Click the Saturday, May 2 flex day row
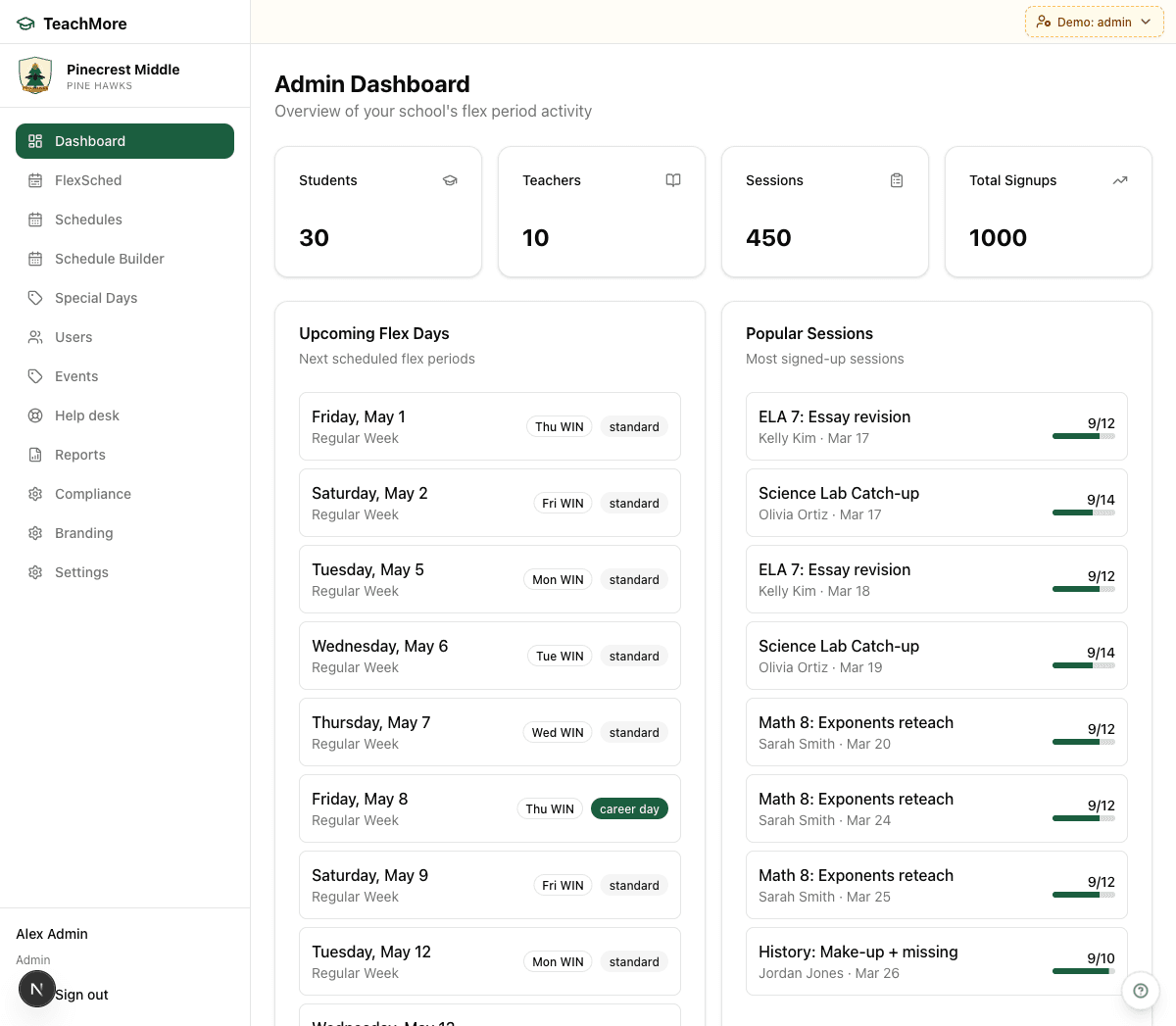 point(490,503)
